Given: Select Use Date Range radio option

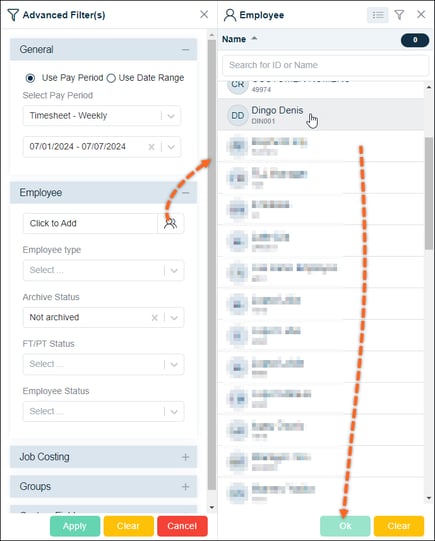Looking at the screenshot, I should (x=111, y=78).
